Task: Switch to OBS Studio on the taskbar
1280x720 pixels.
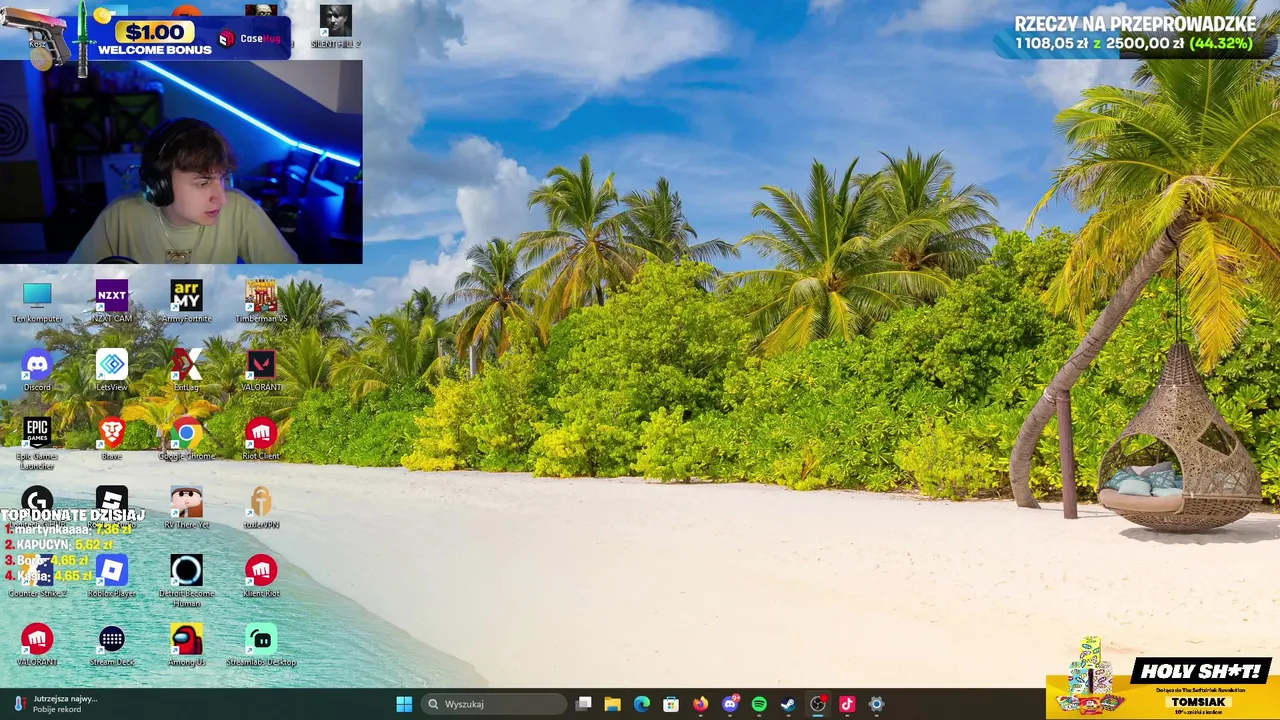Action: pos(818,704)
